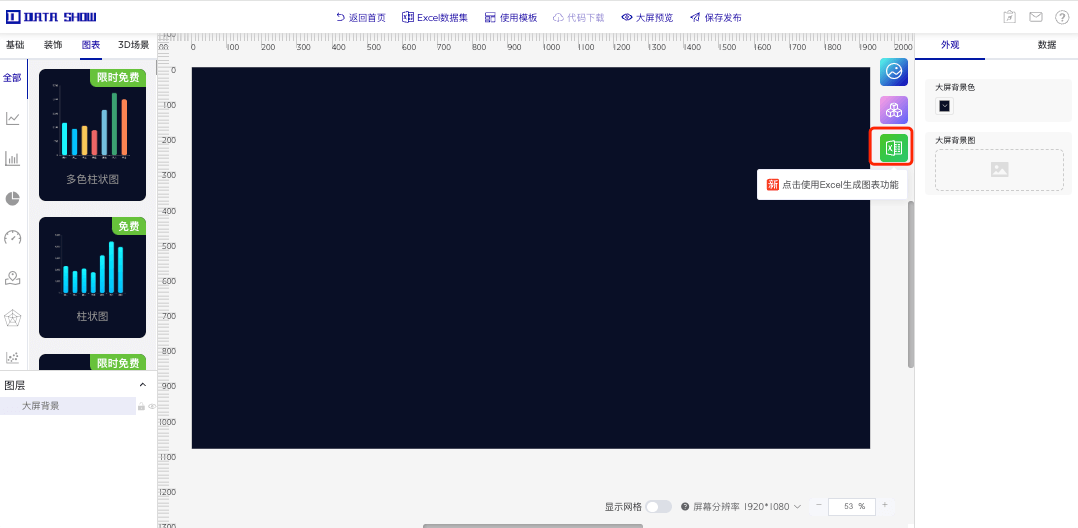Open the help question mark icon
Viewport: 1078px width, 528px height.
(1062, 17)
